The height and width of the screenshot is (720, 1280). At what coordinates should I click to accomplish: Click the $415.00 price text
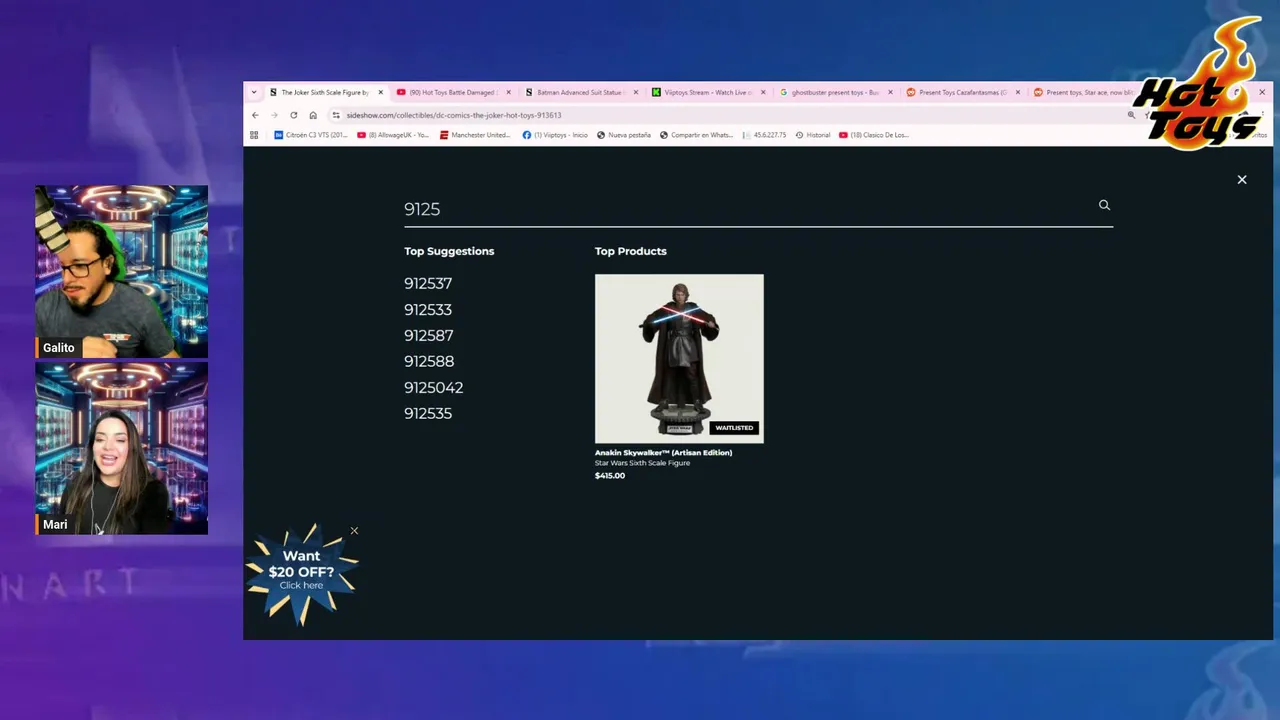pyautogui.click(x=610, y=475)
